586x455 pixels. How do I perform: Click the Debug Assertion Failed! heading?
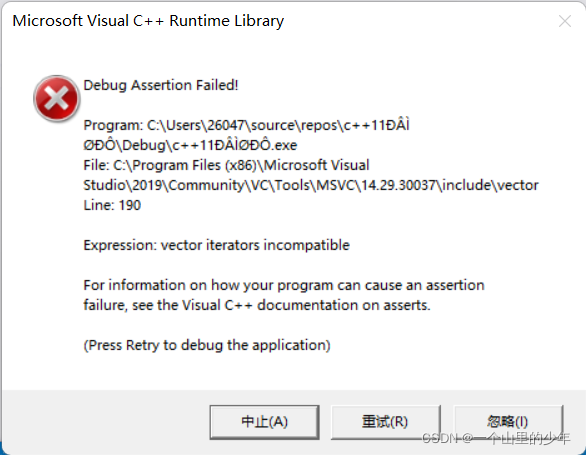(161, 85)
